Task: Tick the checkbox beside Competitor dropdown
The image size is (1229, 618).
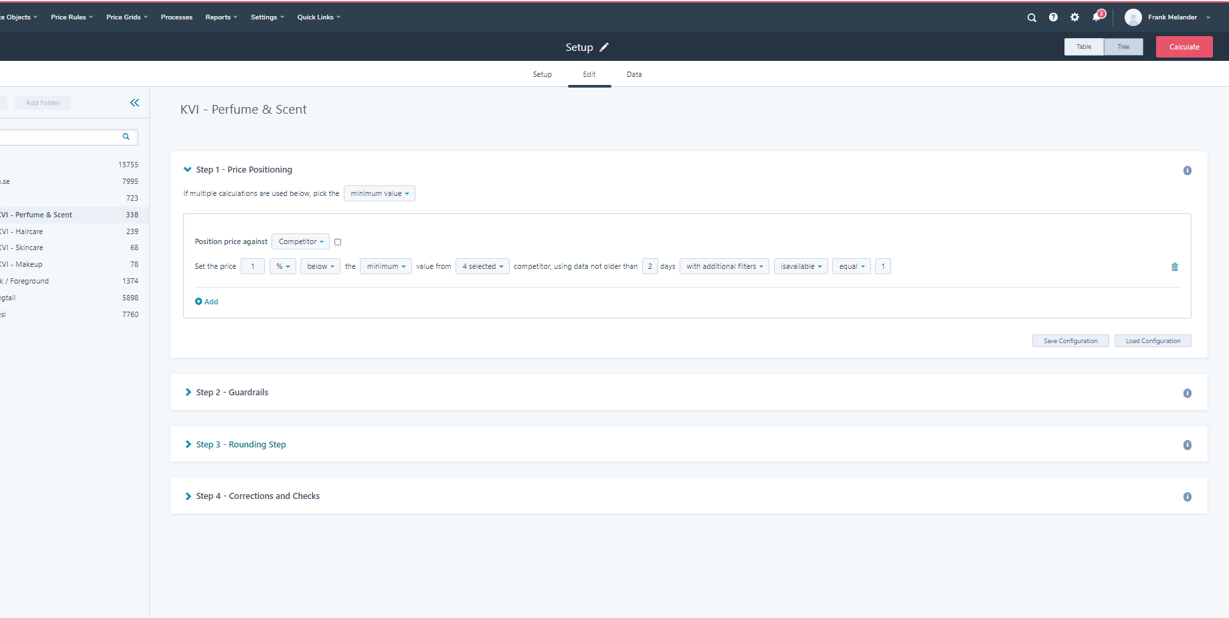Action: [x=338, y=242]
